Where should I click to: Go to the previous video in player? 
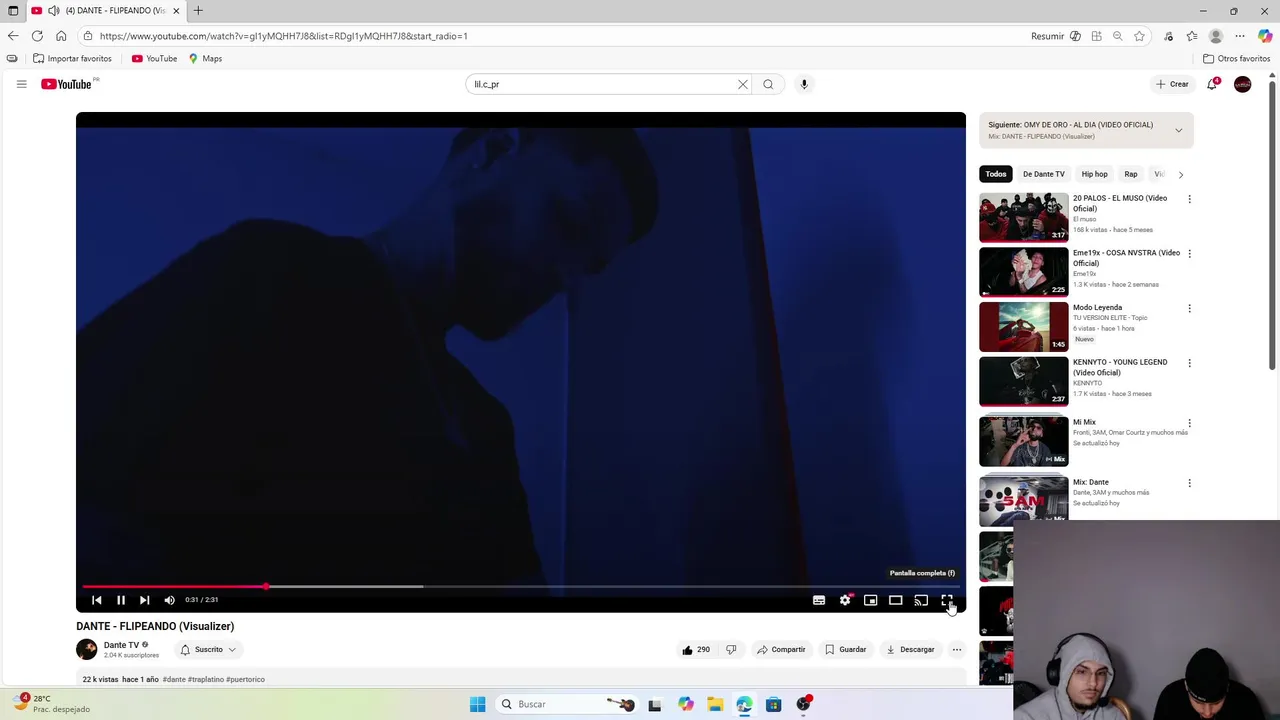(x=97, y=600)
